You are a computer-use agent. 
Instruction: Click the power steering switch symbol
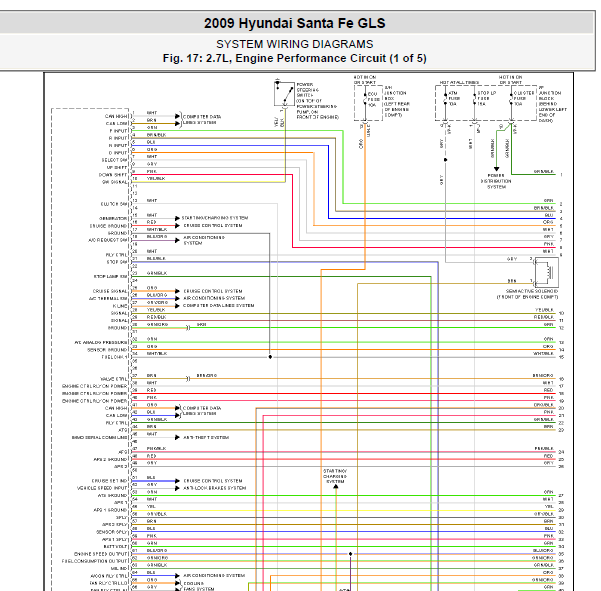tap(284, 94)
